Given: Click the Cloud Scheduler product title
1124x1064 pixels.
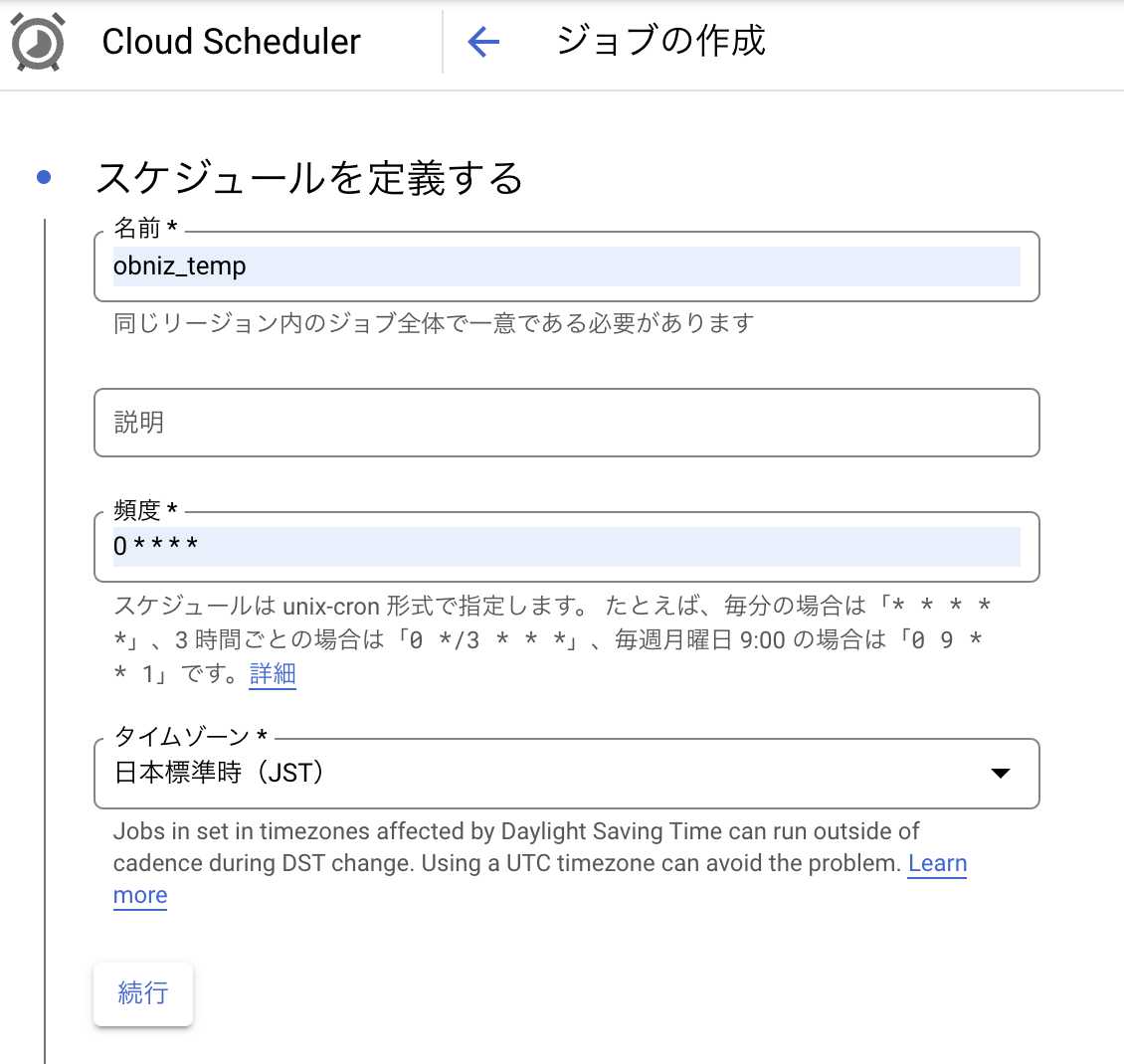Looking at the screenshot, I should point(231,42).
